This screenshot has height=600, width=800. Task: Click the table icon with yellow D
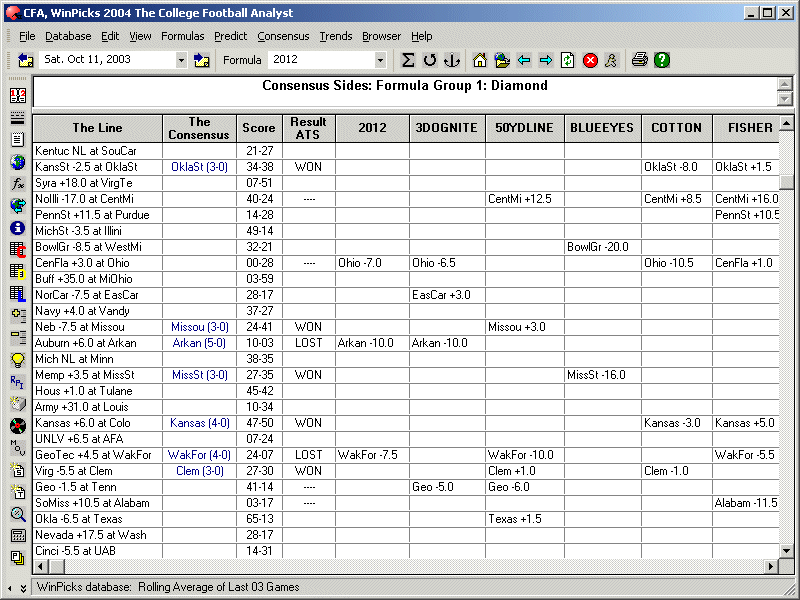click(x=18, y=272)
